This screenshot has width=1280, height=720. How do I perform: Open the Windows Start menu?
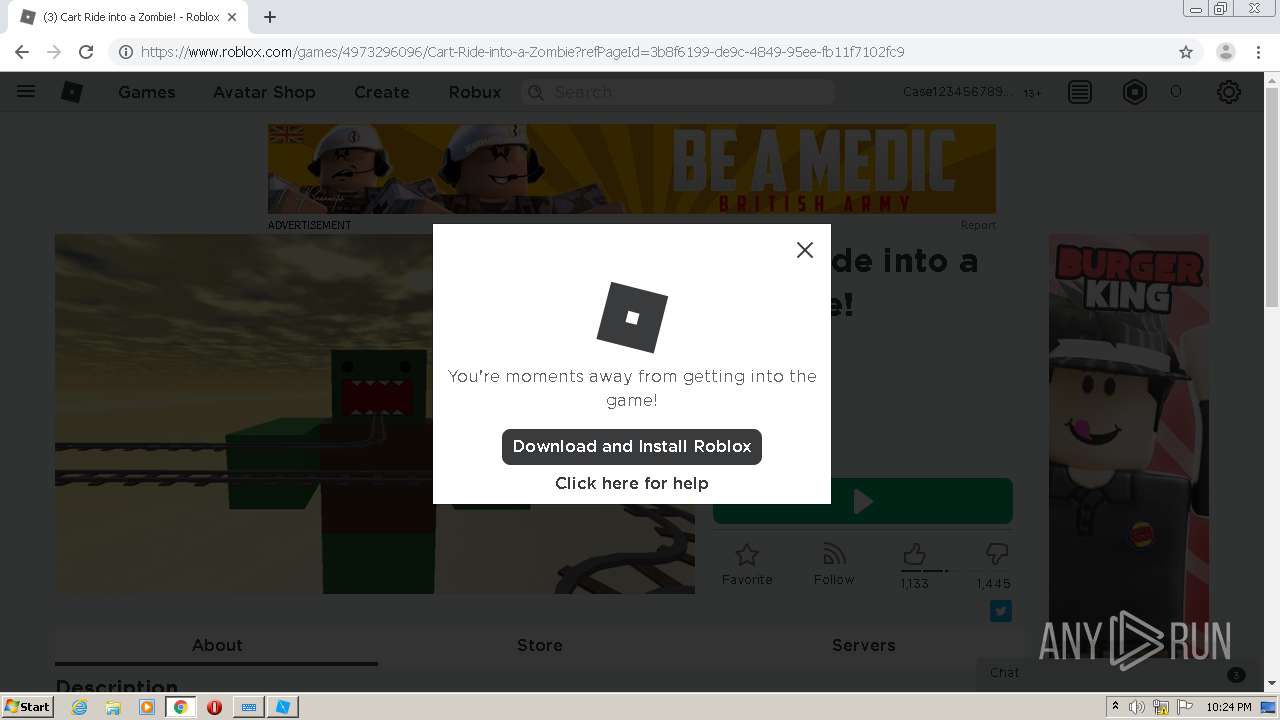tap(28, 707)
